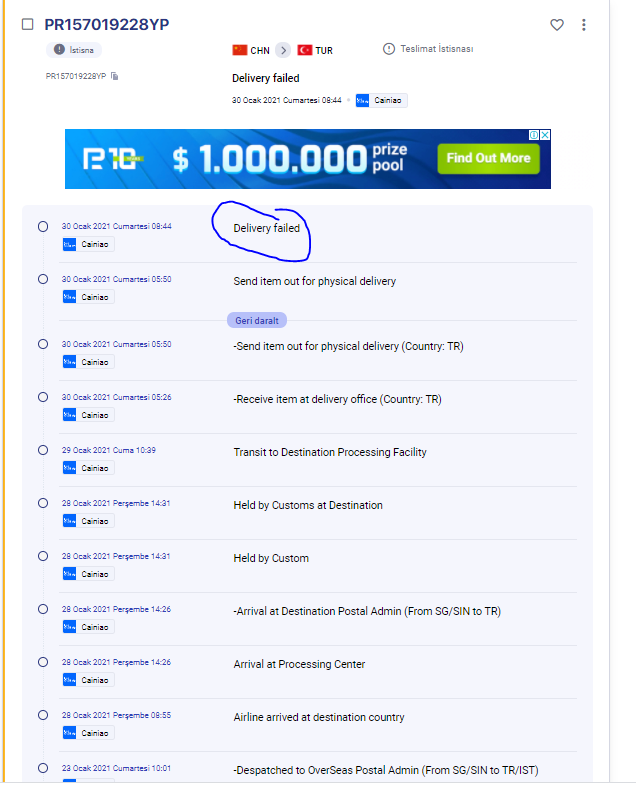The image size is (636, 791).
Task: Click the date '29 Ocak 2021 Cuma 10:39'
Action: click(x=108, y=450)
